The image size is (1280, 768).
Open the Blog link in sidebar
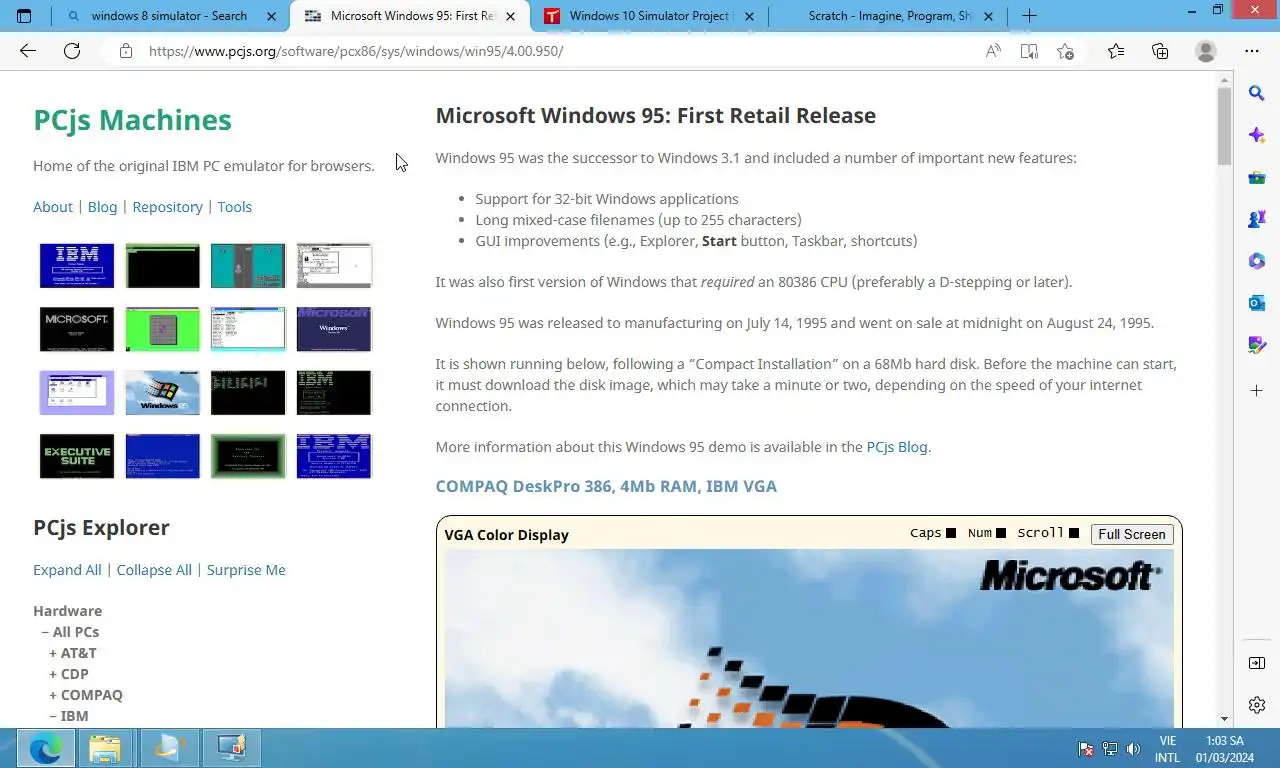(x=102, y=207)
